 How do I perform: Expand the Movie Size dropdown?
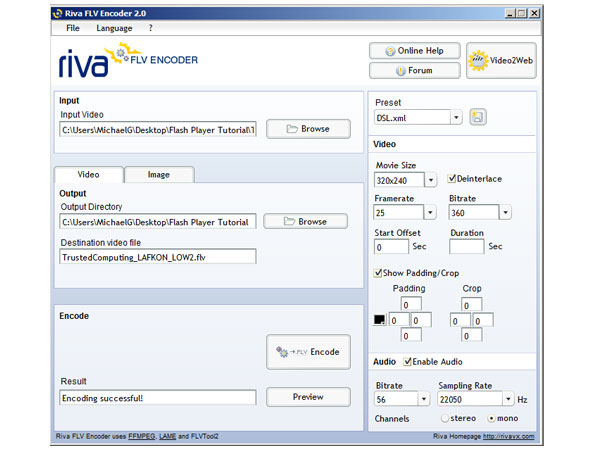point(431,180)
